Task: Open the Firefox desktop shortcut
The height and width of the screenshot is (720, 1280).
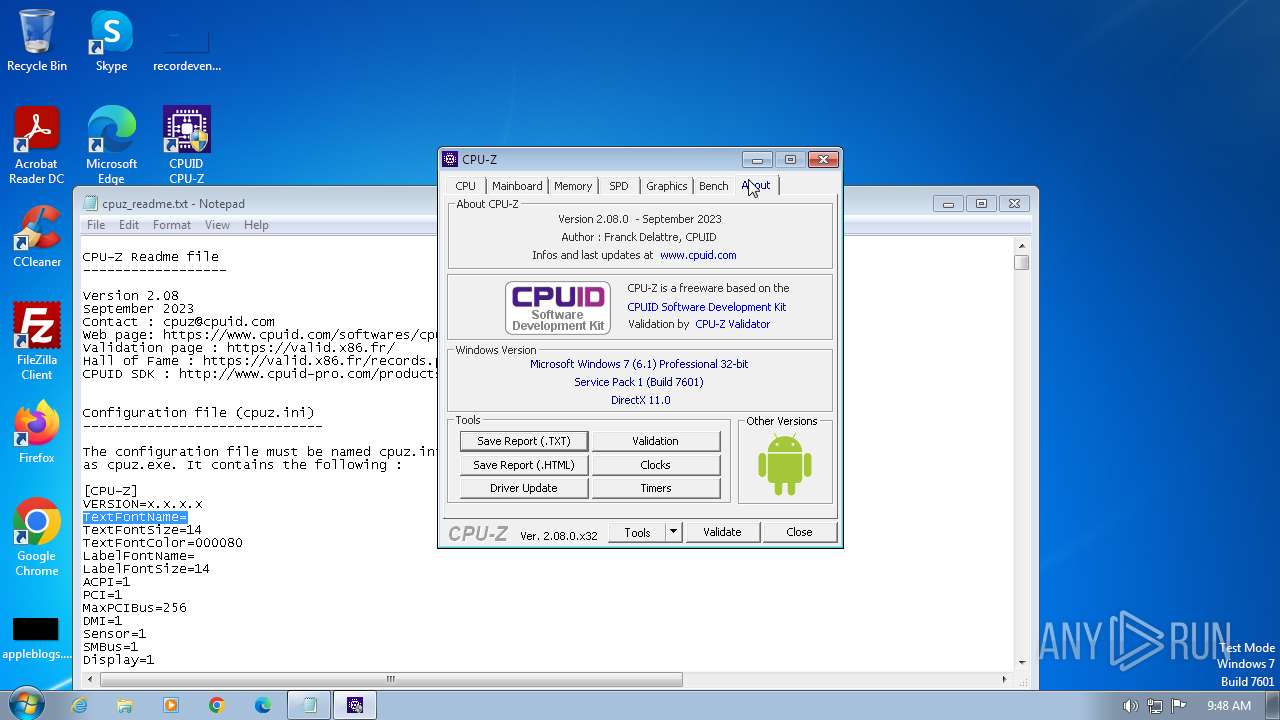Action: click(37, 432)
